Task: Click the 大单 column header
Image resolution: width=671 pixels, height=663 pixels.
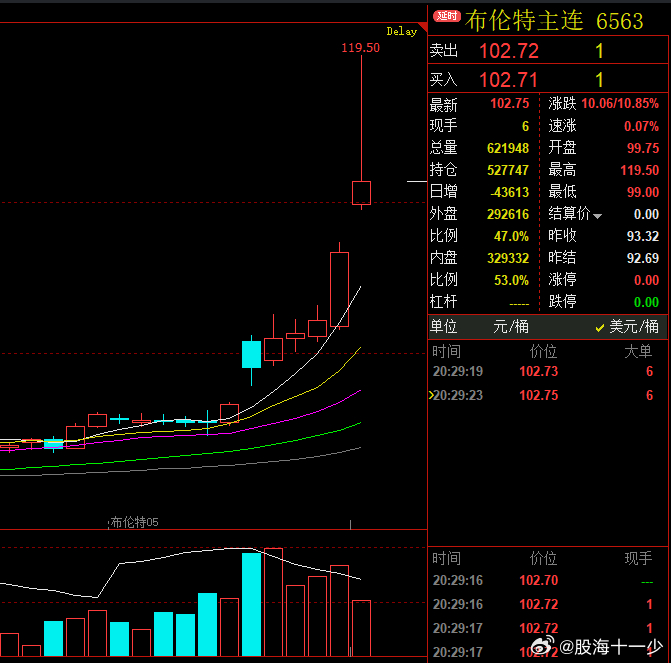Action: click(638, 351)
